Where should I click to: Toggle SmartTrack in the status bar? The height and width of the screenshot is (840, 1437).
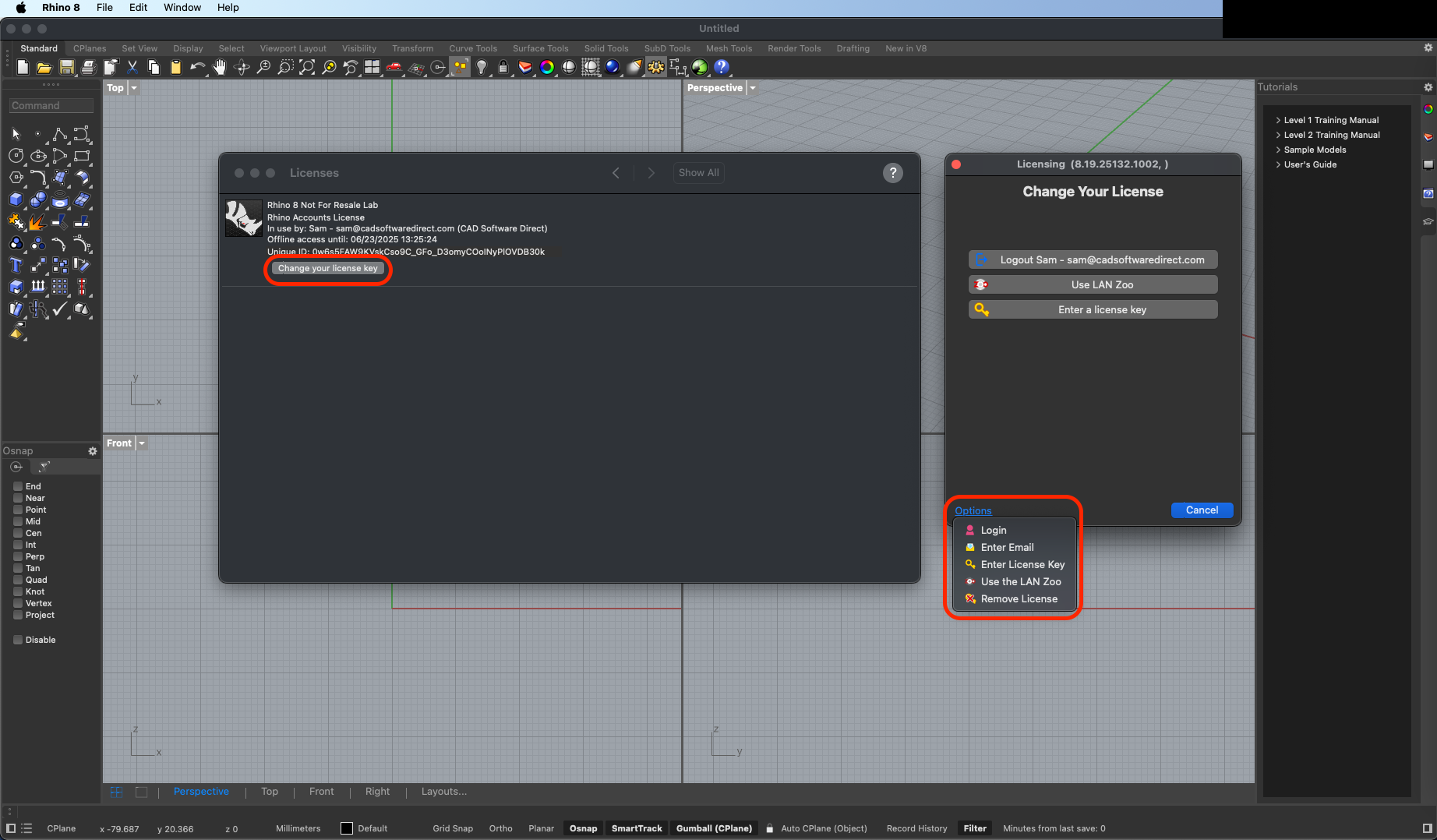pyautogui.click(x=637, y=828)
